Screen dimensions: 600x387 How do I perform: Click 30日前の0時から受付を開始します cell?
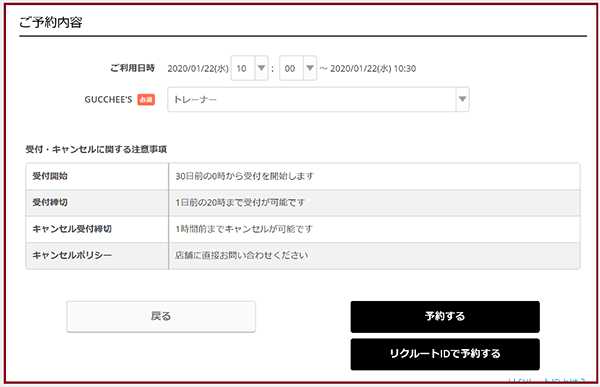pos(374,176)
